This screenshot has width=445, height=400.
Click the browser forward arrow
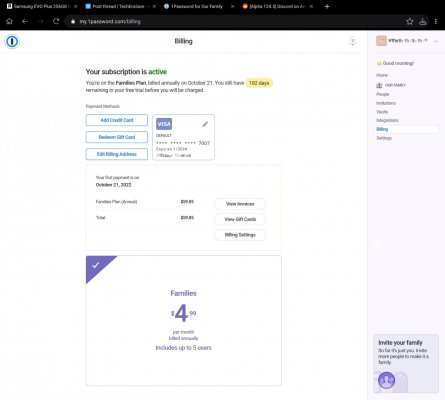(41, 21)
